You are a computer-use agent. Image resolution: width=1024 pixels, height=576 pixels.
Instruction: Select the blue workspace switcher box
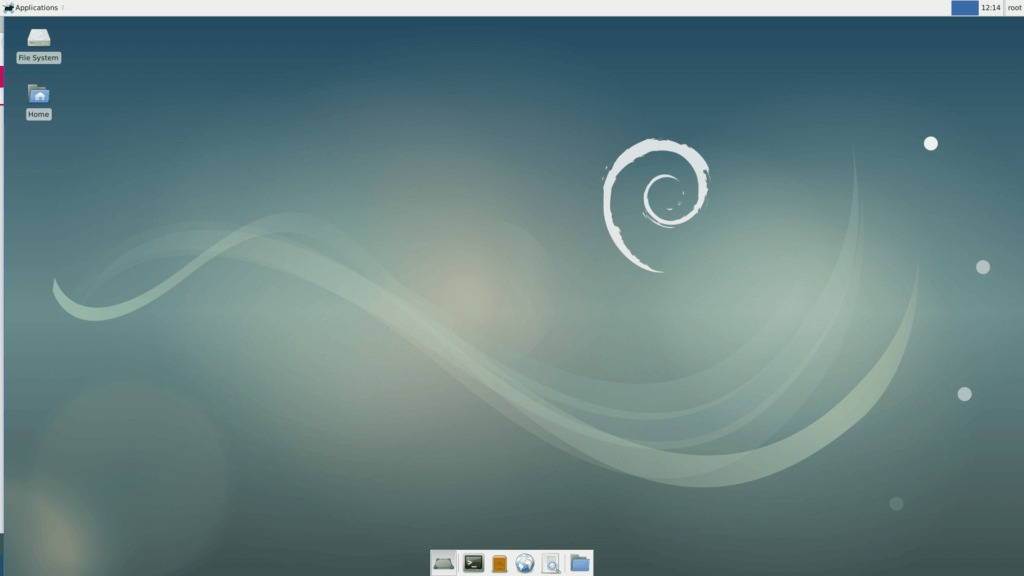coord(965,8)
